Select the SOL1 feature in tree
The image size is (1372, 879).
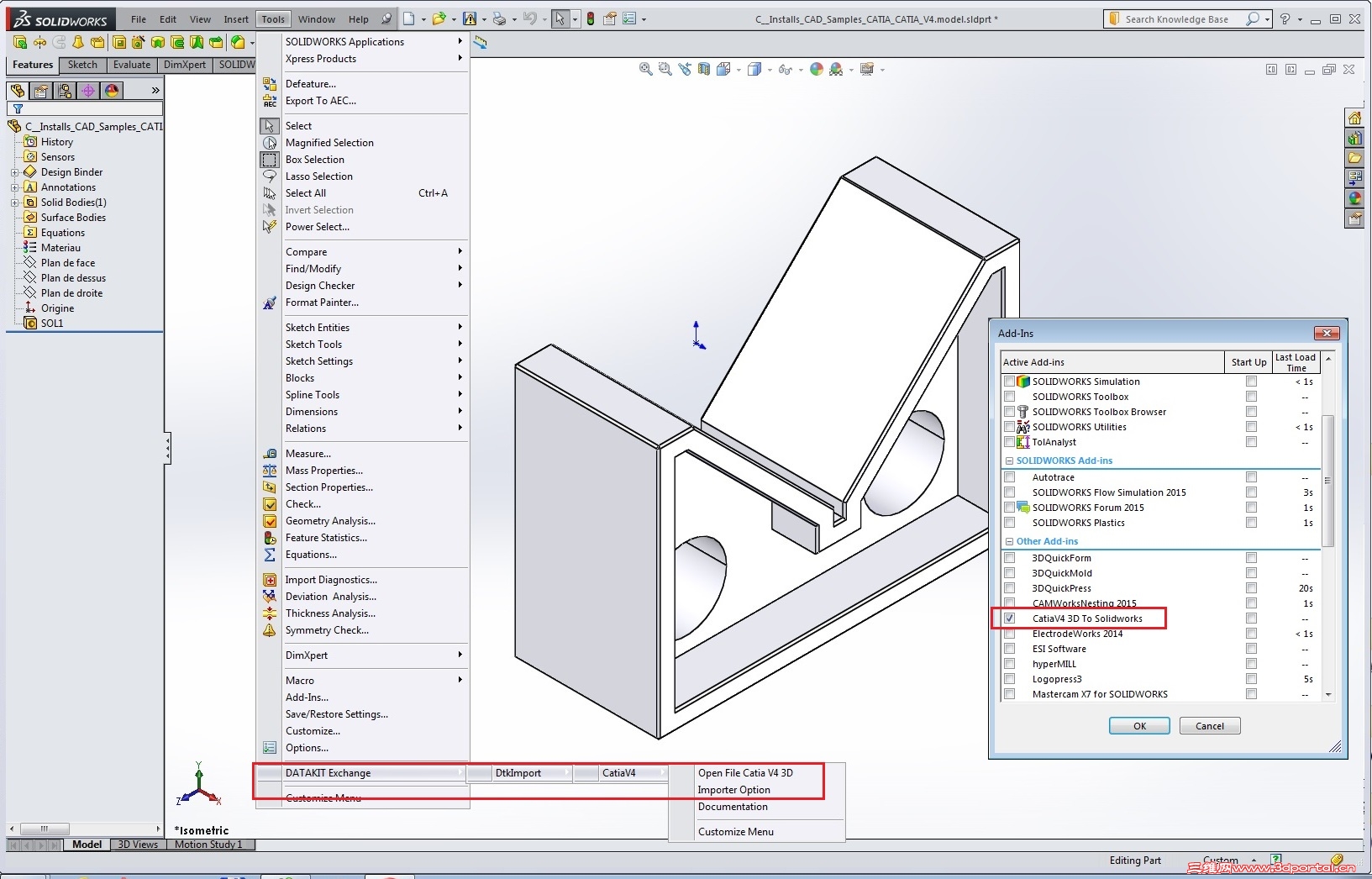pyautogui.click(x=52, y=324)
